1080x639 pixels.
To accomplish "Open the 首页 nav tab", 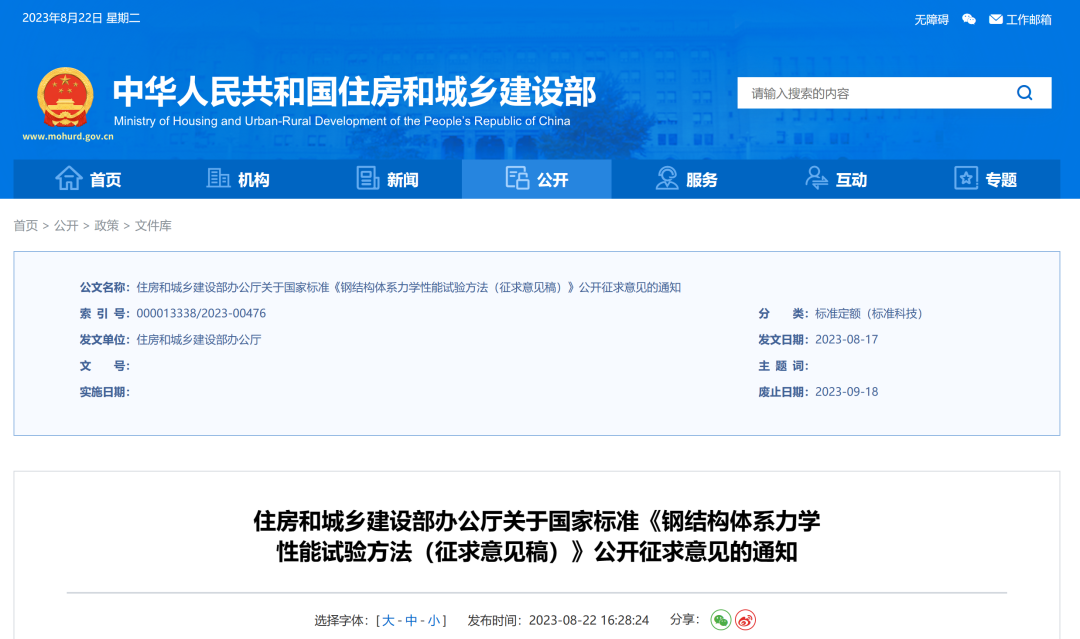I will click(88, 179).
